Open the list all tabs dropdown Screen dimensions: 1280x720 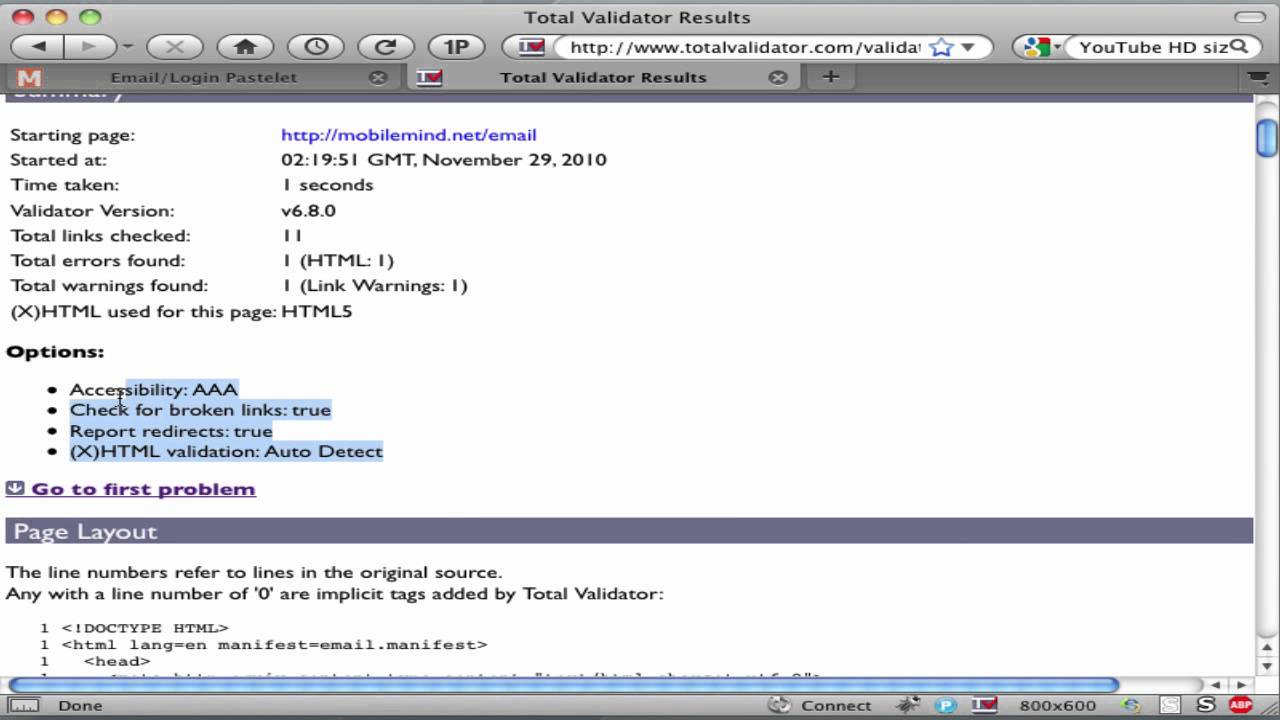point(1258,77)
